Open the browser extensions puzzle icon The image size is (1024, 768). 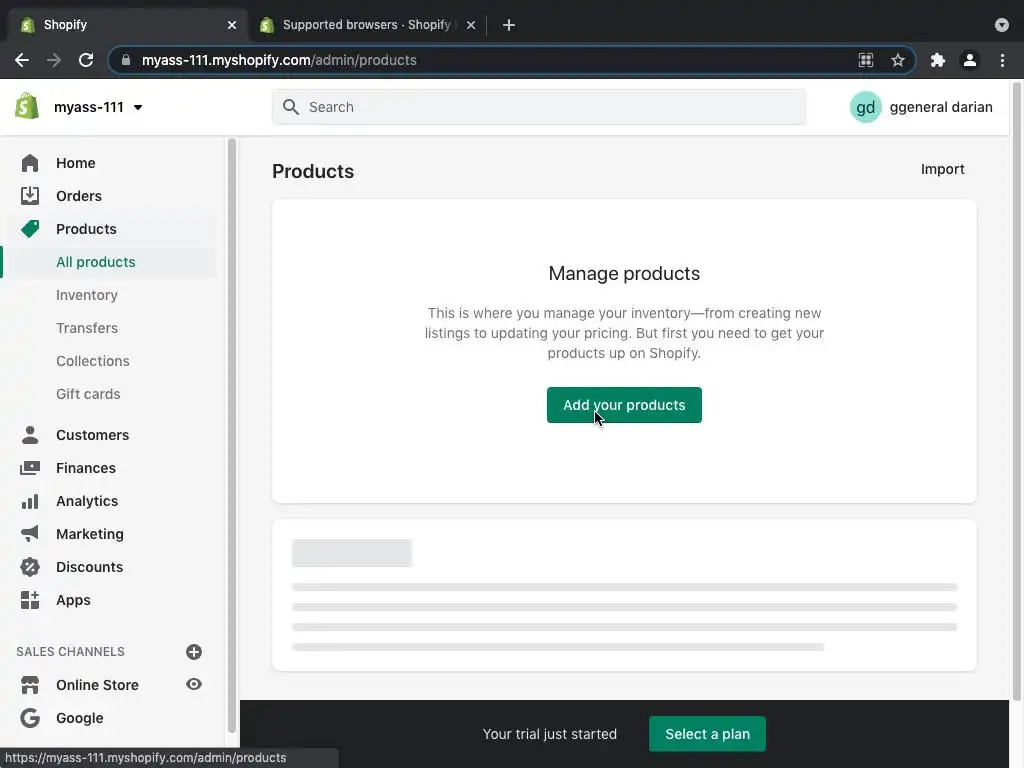938,60
